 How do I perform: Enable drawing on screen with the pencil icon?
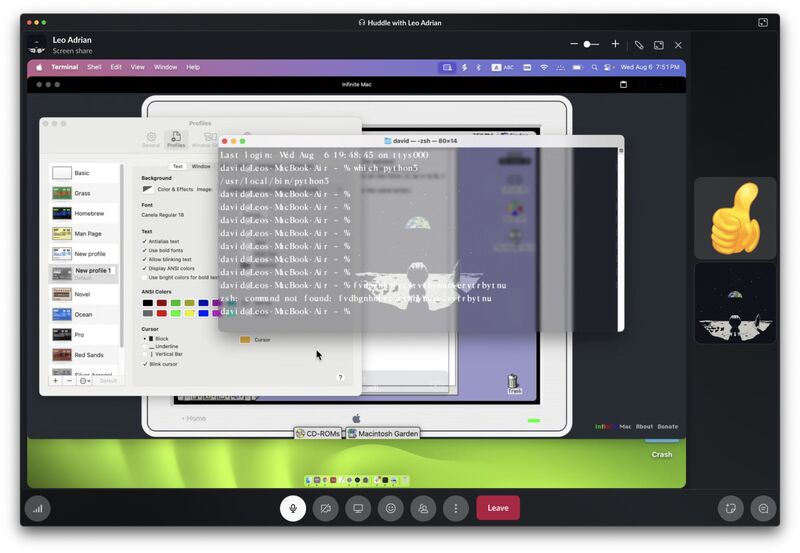pyautogui.click(x=639, y=45)
